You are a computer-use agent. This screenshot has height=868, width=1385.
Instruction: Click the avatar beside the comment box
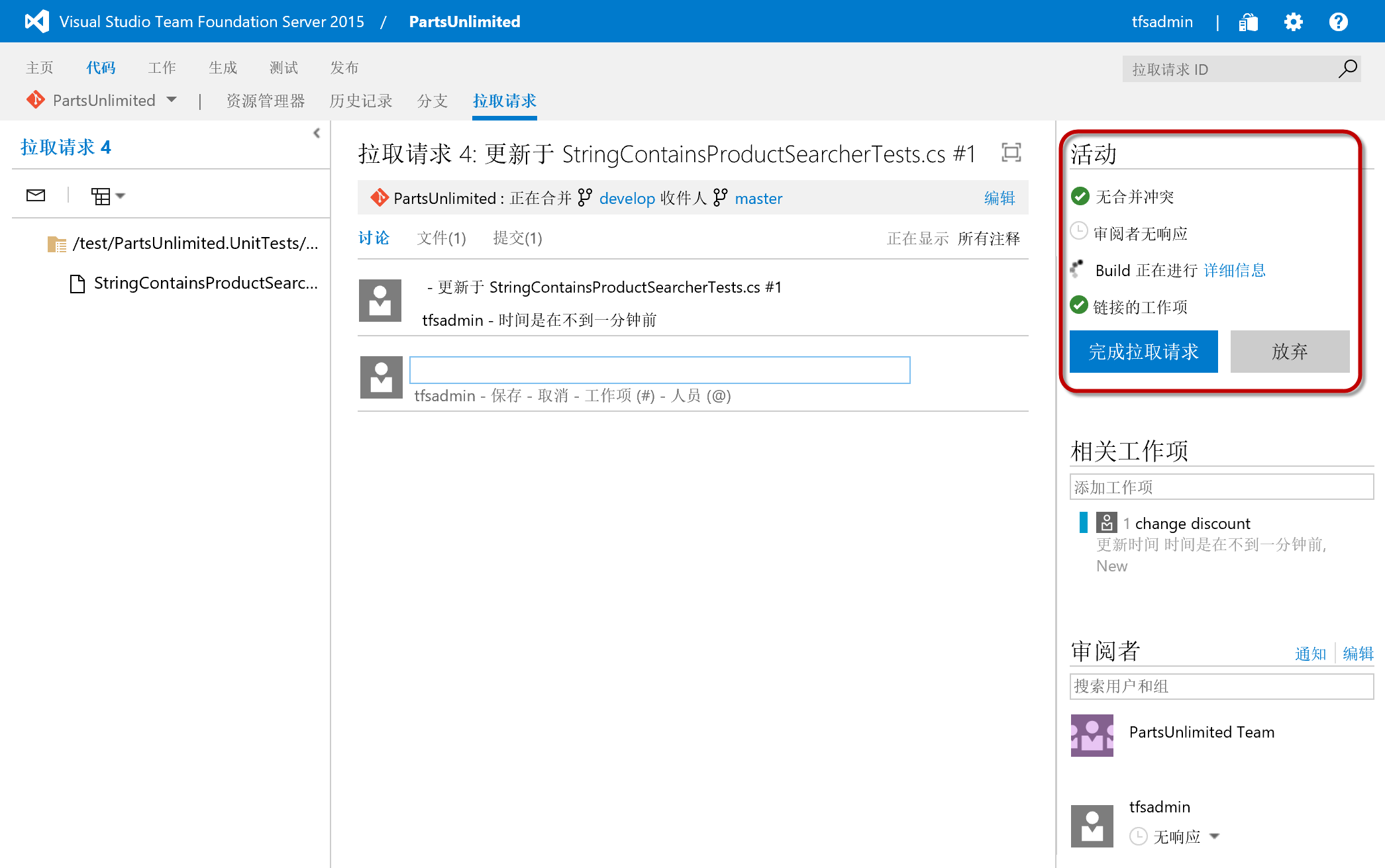click(x=382, y=377)
